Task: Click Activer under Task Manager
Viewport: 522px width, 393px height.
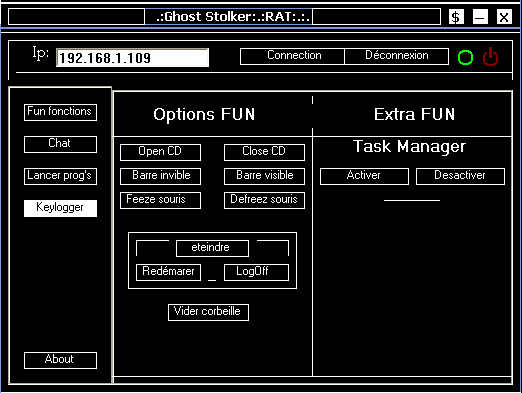Action: point(364,176)
